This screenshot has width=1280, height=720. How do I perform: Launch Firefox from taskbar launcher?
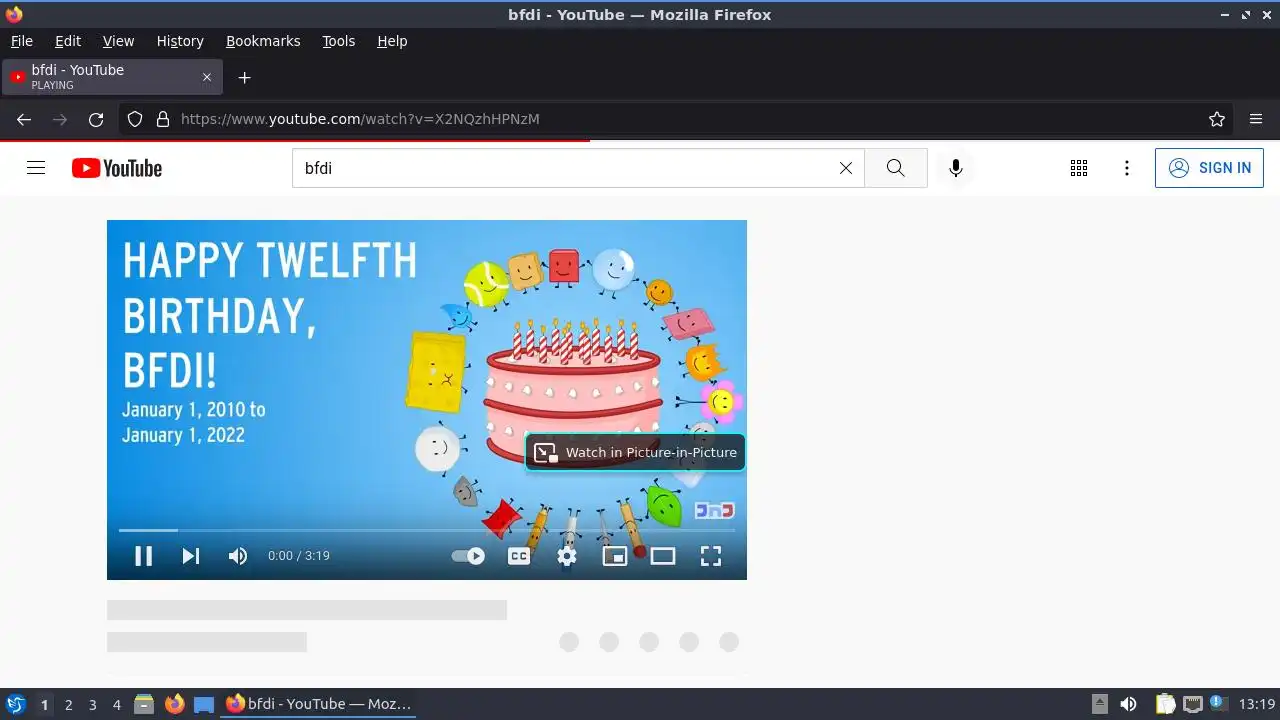[x=174, y=704]
